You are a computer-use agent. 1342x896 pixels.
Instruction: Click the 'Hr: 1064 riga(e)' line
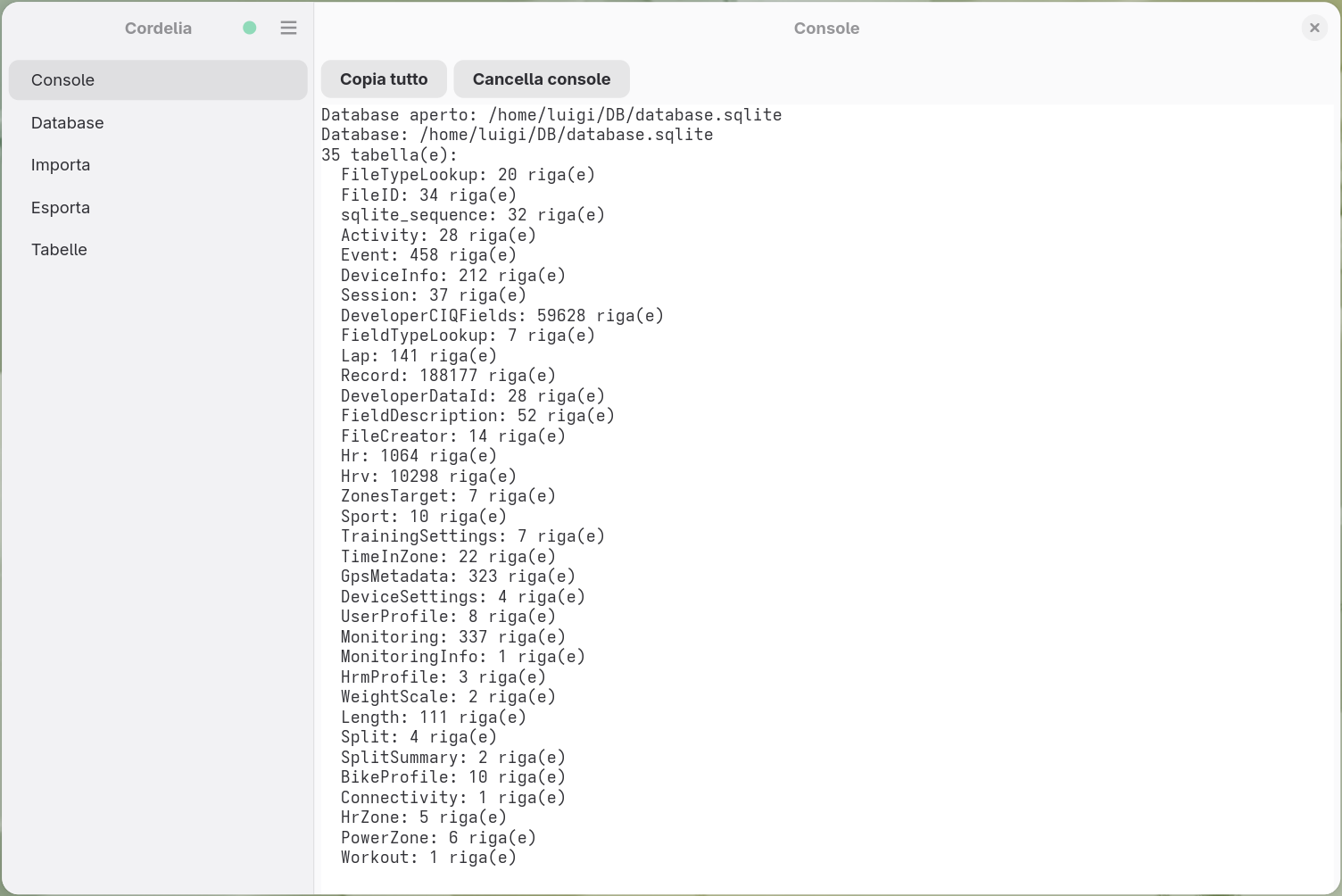[x=418, y=456]
